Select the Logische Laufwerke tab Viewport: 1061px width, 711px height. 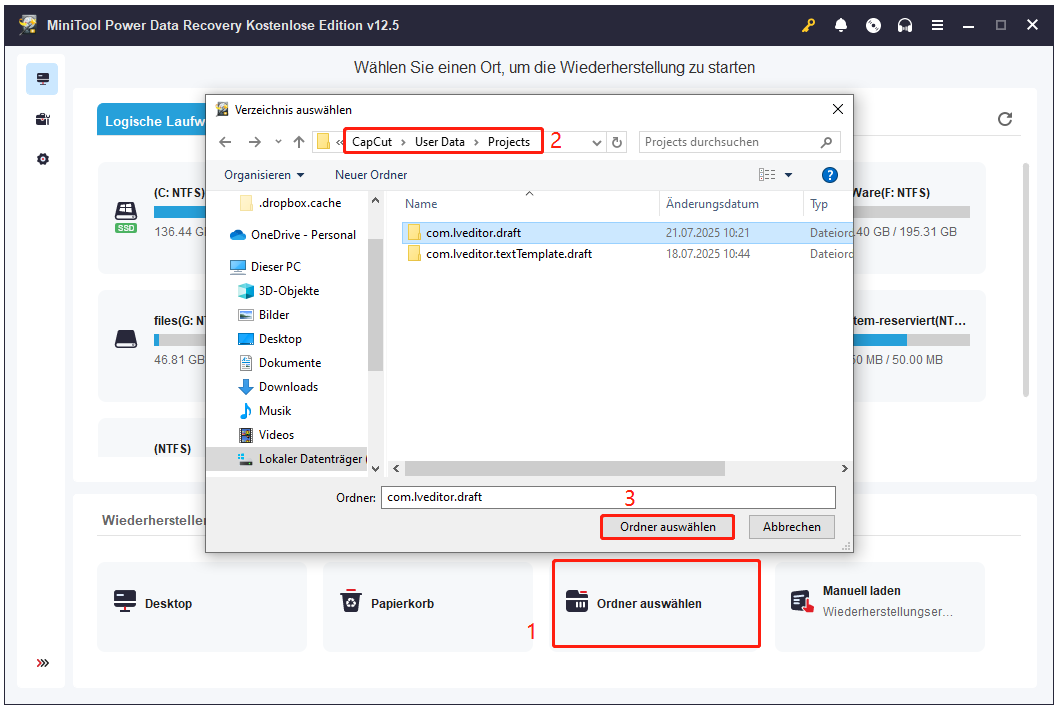tap(152, 121)
